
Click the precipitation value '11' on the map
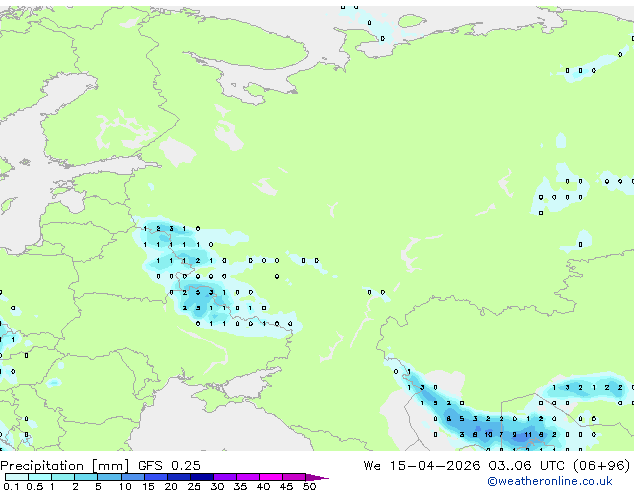[x=528, y=435]
